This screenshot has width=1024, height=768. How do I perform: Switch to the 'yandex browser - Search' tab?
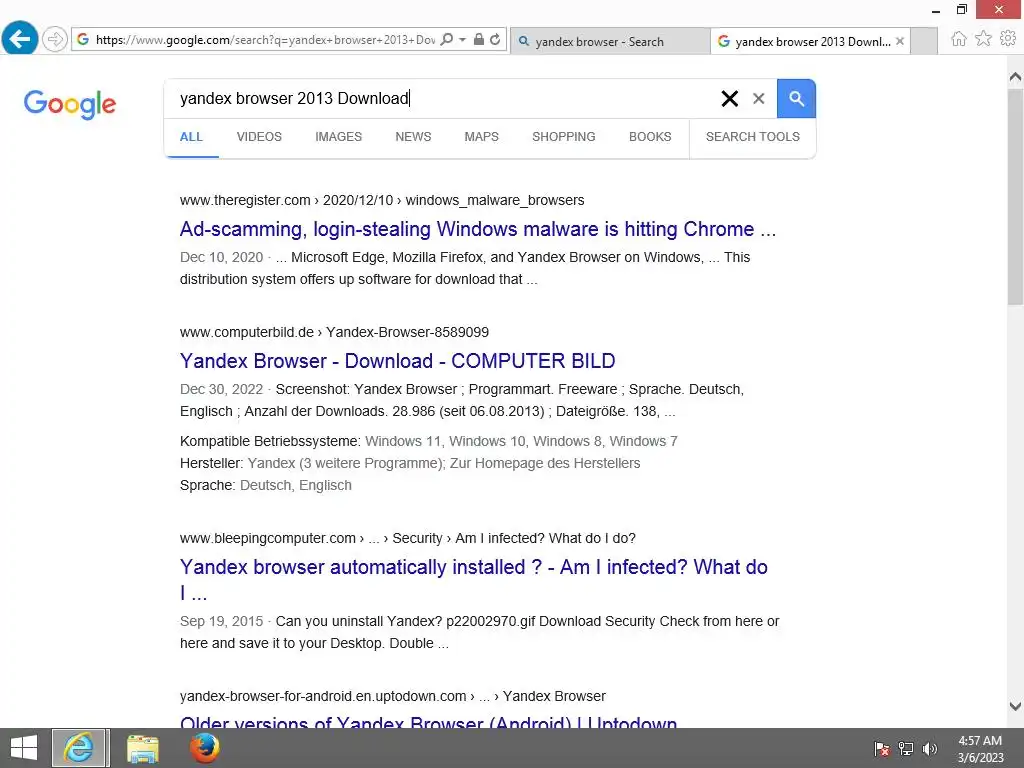click(610, 41)
